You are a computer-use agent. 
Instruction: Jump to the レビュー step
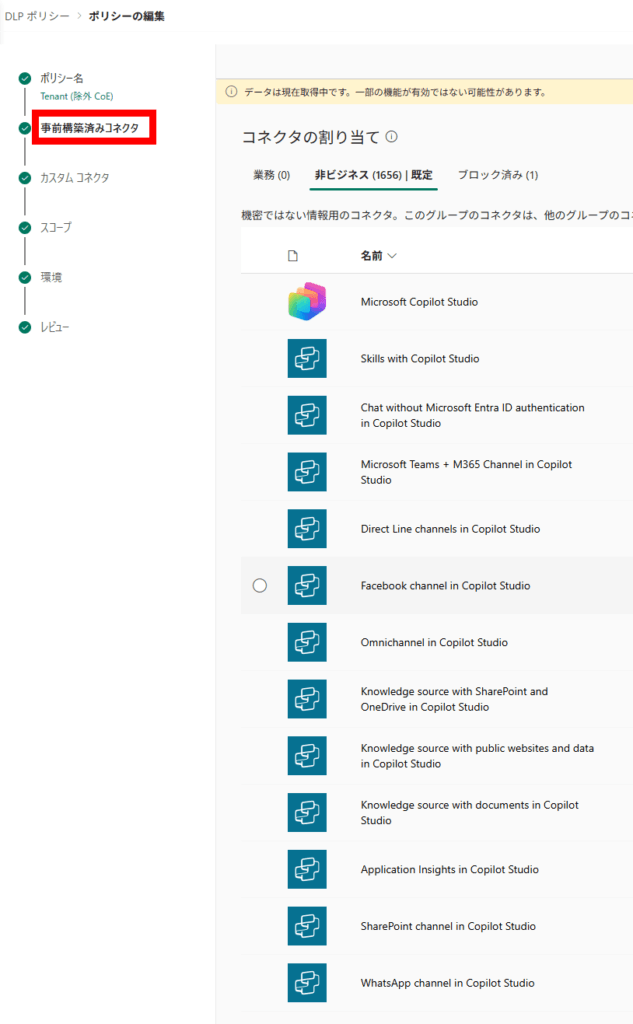[x=54, y=328]
